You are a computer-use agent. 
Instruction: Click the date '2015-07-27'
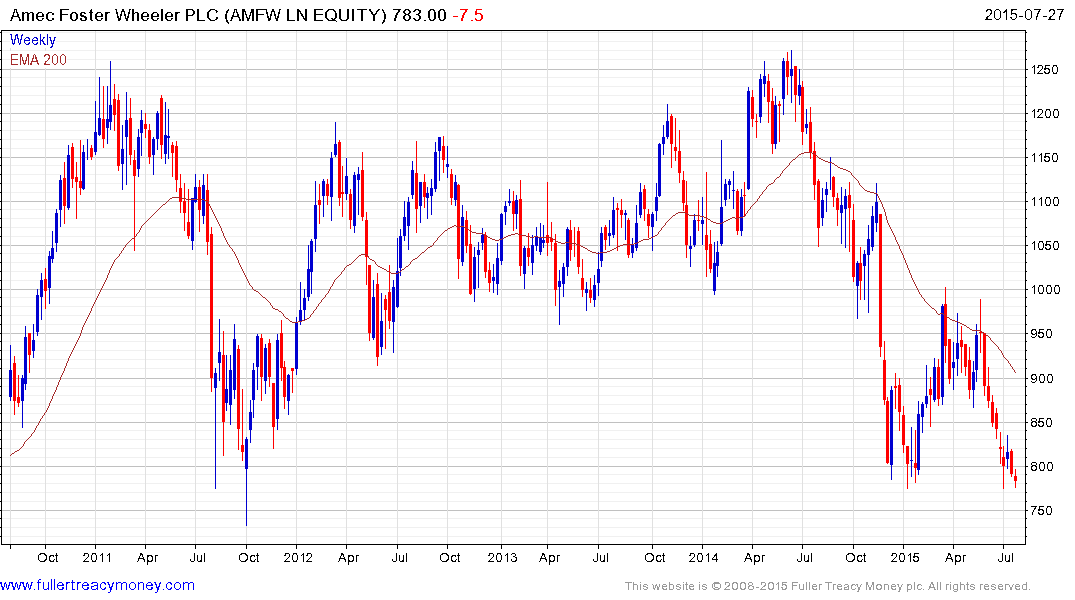pyautogui.click(x=1024, y=15)
